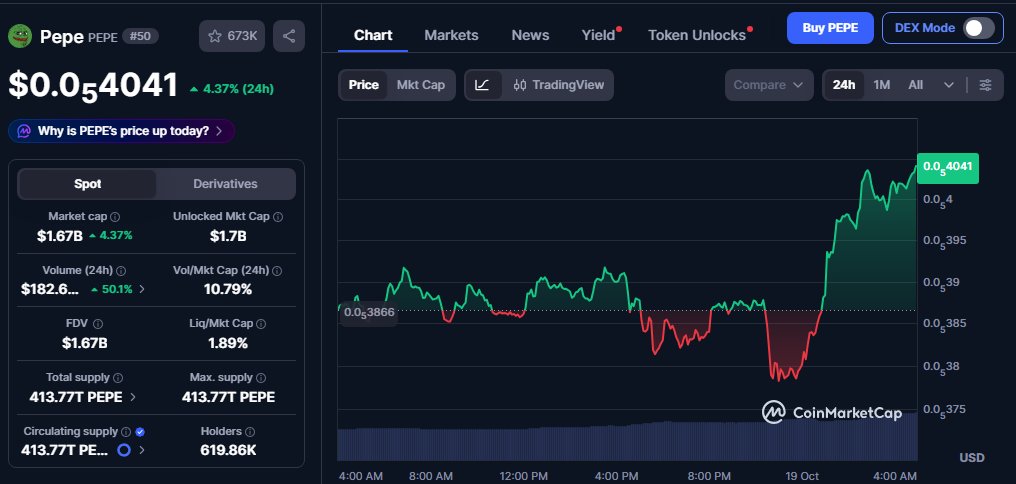Choose the 24h time range
Screen dimensions: 1016x484
[844, 85]
